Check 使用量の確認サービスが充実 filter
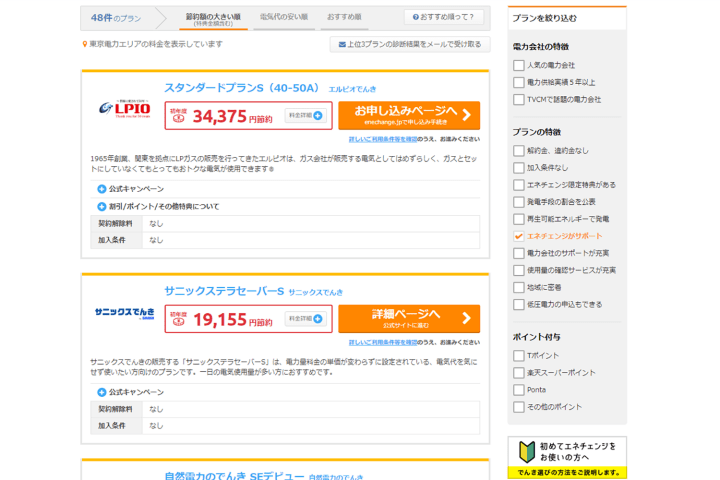This screenshot has width=720, height=480. click(x=518, y=270)
